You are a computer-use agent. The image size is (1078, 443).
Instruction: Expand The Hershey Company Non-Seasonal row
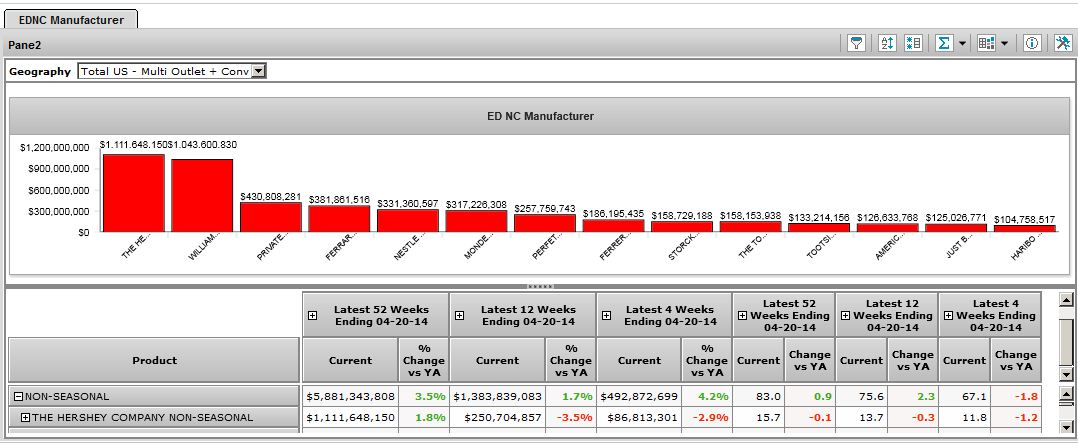tap(25, 417)
